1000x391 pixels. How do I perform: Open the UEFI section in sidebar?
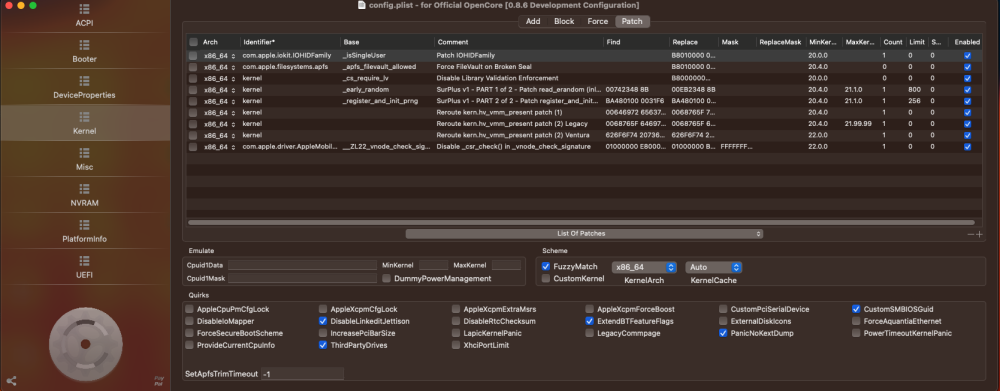pos(85,267)
